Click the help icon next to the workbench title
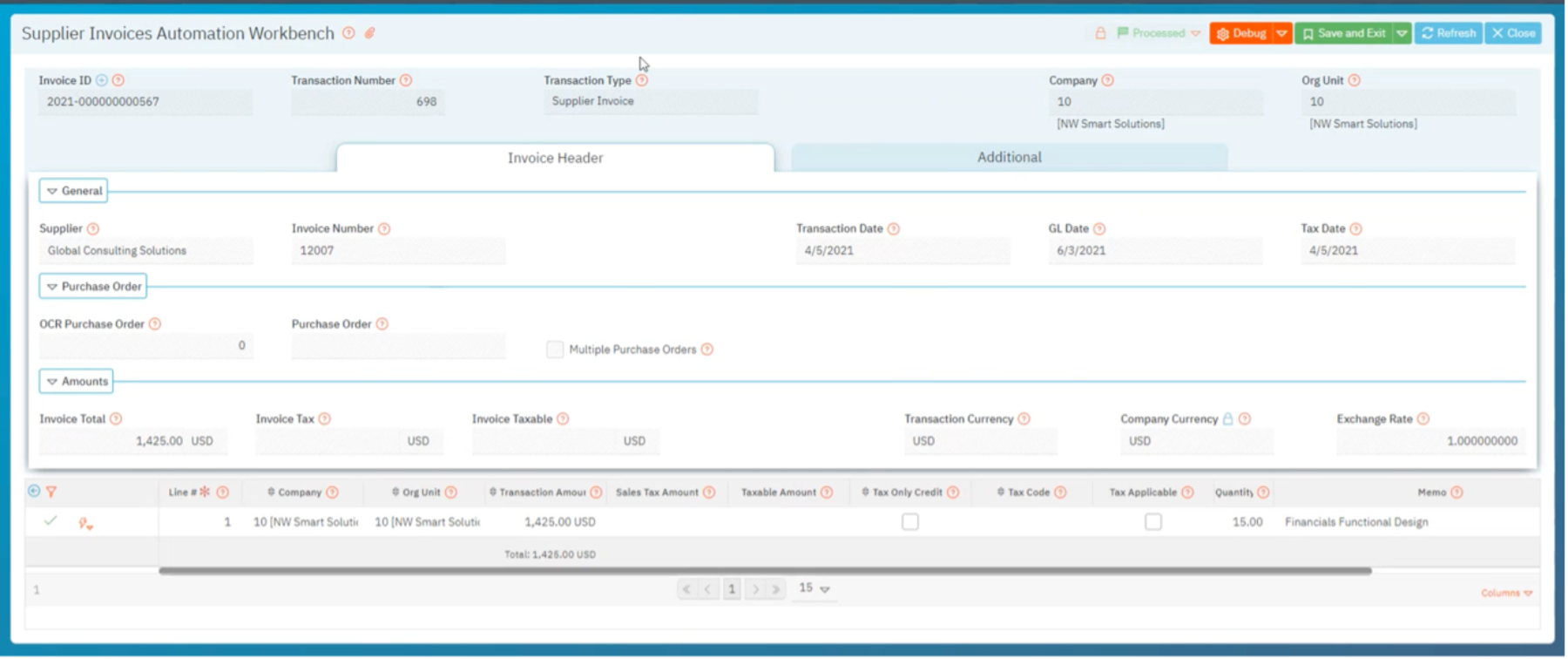 point(348,33)
